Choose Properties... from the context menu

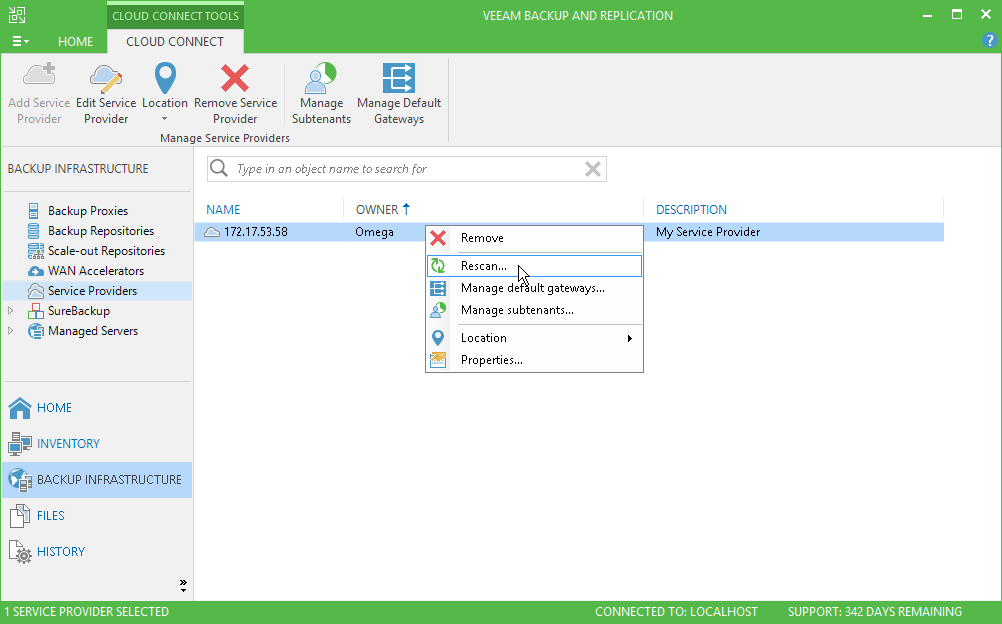pos(534,359)
